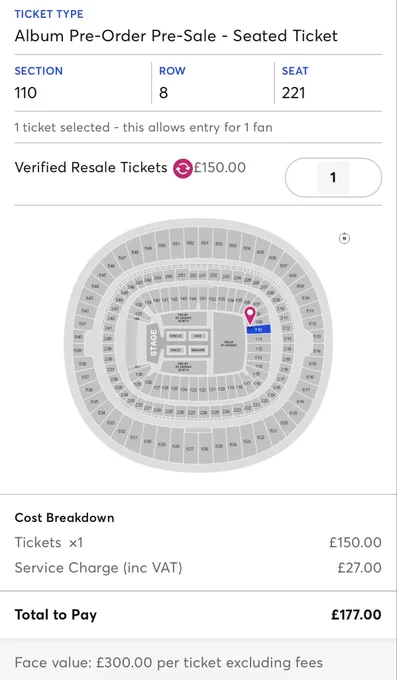397x680 pixels.
Task: Click upper-tier section 540 on map
Action: point(79,337)
